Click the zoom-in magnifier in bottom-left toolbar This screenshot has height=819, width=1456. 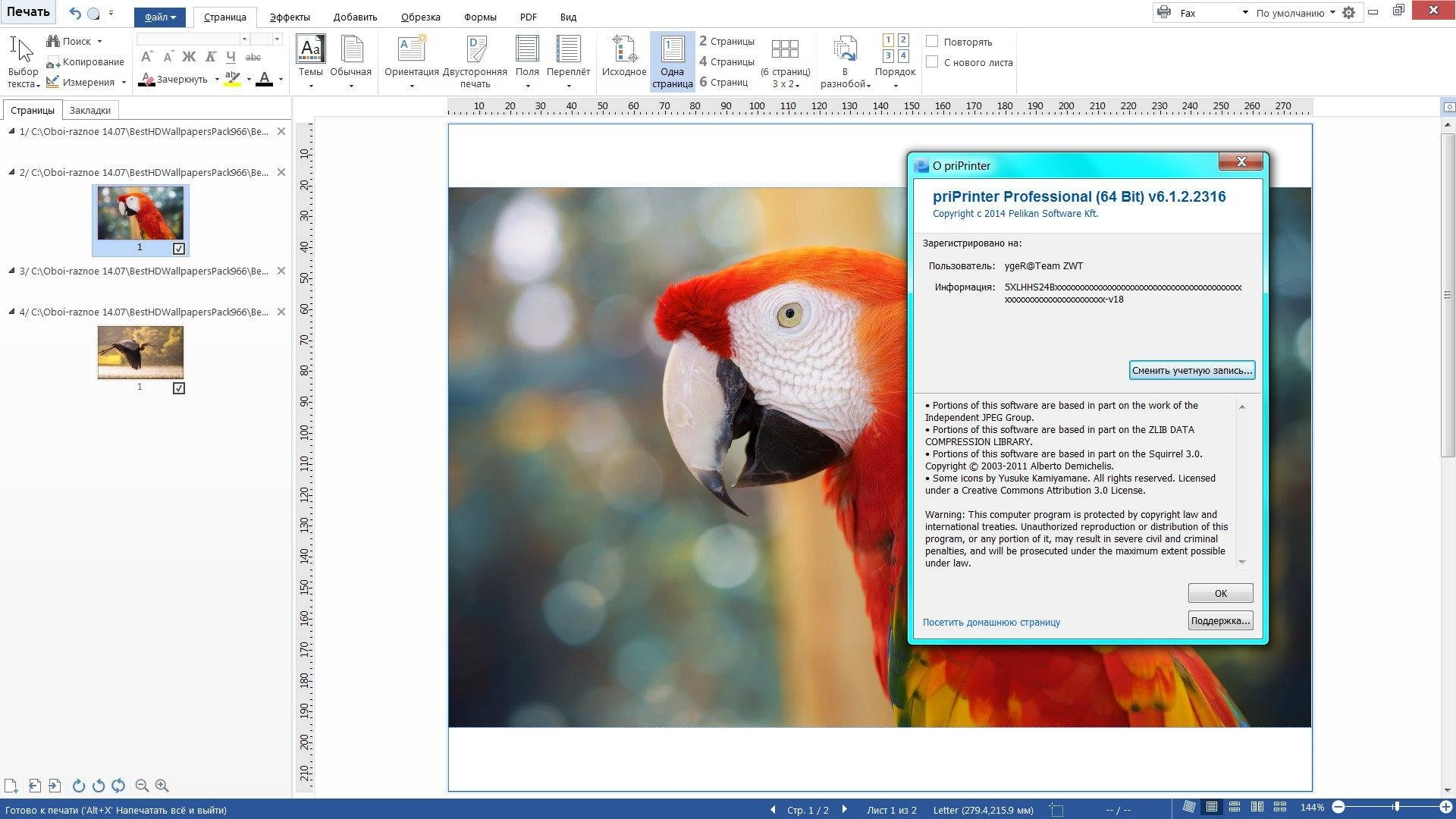point(162,786)
